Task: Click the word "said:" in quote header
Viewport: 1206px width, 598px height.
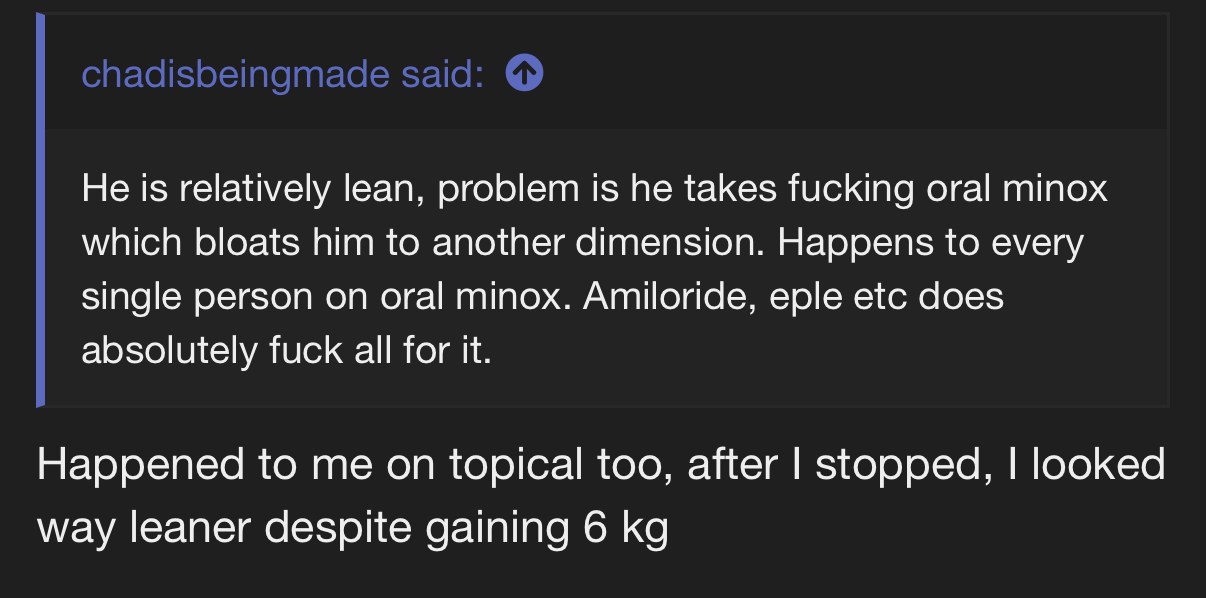Action: tap(443, 72)
